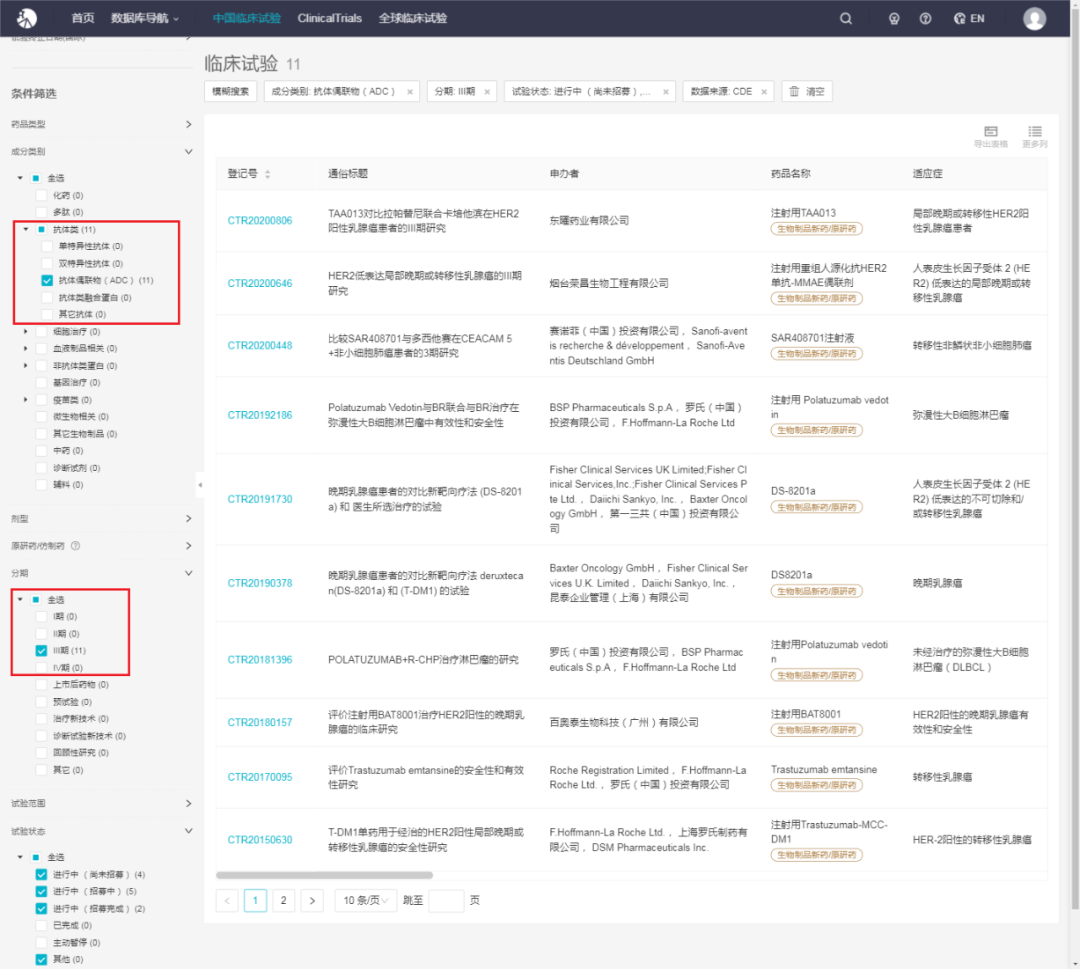Remove the 分期: III期 filter chip
Screen dimensions: 1080x969
(487, 92)
